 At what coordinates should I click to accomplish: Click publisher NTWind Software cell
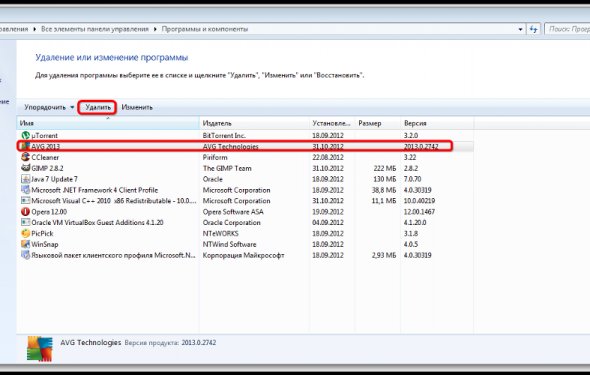click(229, 244)
